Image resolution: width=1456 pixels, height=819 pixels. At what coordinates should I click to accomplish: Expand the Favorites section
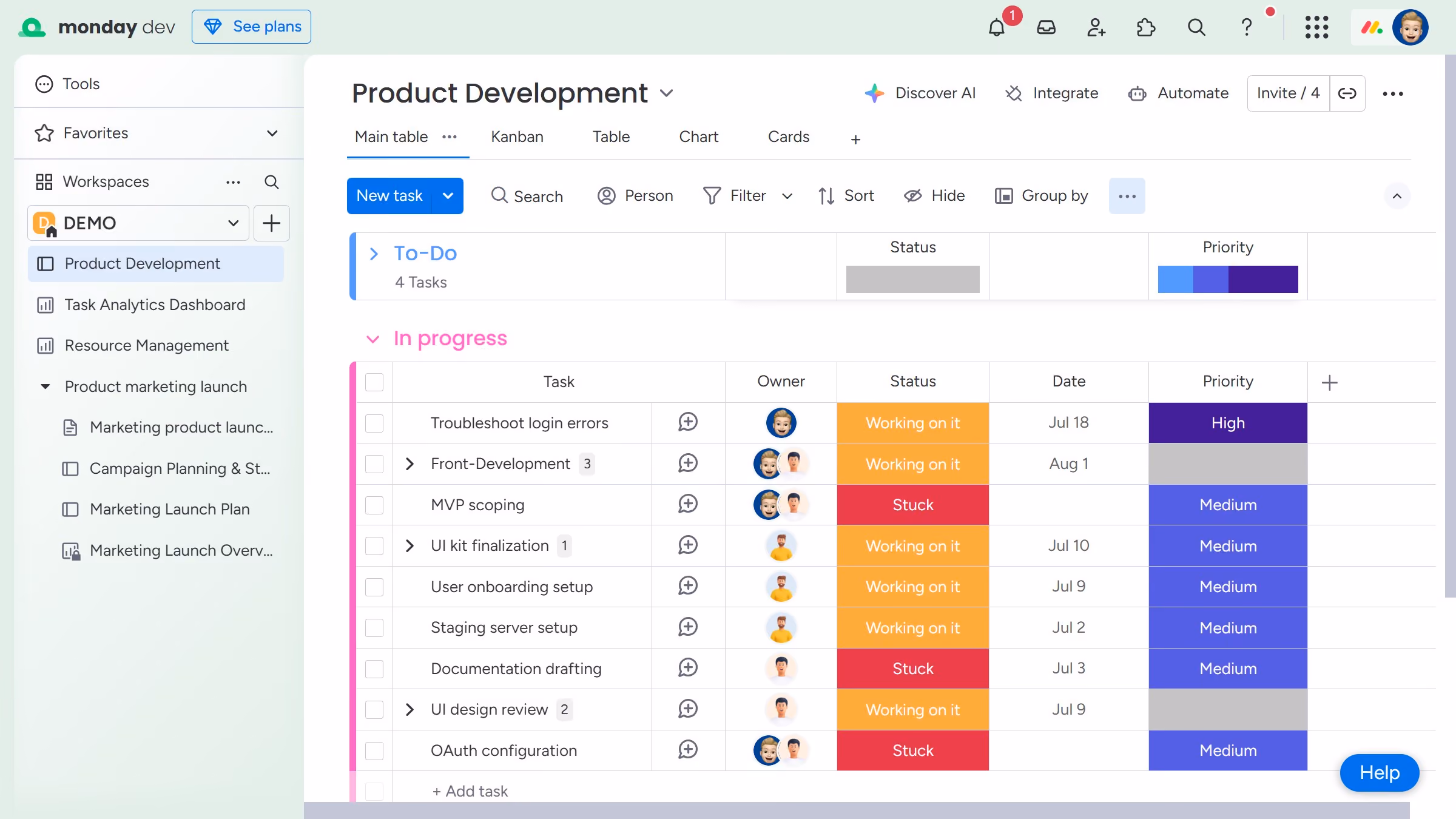(272, 133)
